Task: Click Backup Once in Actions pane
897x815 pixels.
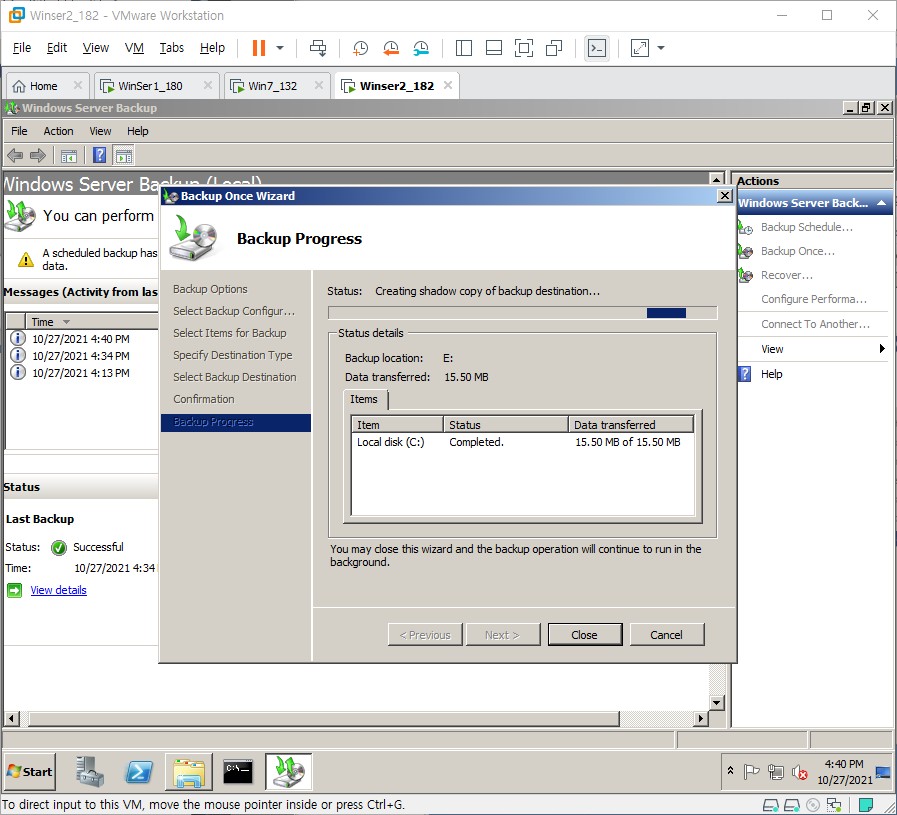Action: (797, 251)
